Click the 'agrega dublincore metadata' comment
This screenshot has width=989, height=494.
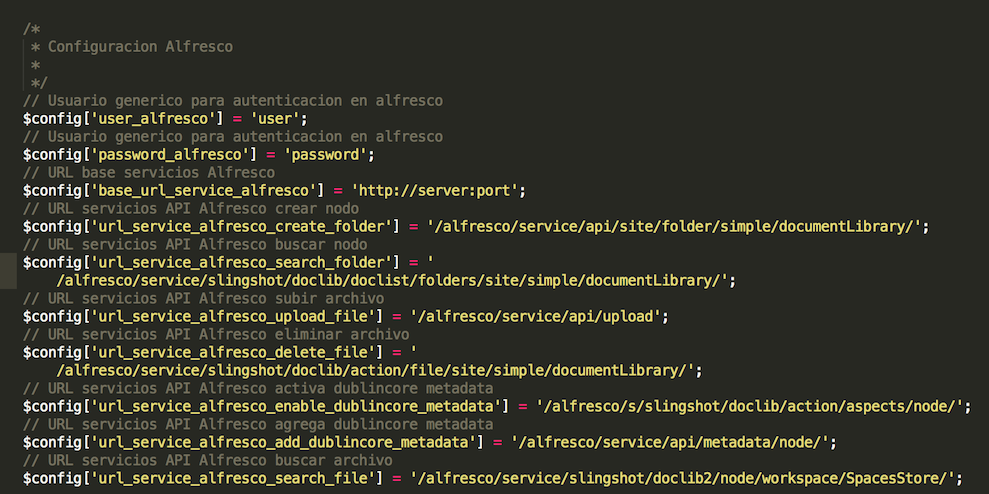coord(258,423)
